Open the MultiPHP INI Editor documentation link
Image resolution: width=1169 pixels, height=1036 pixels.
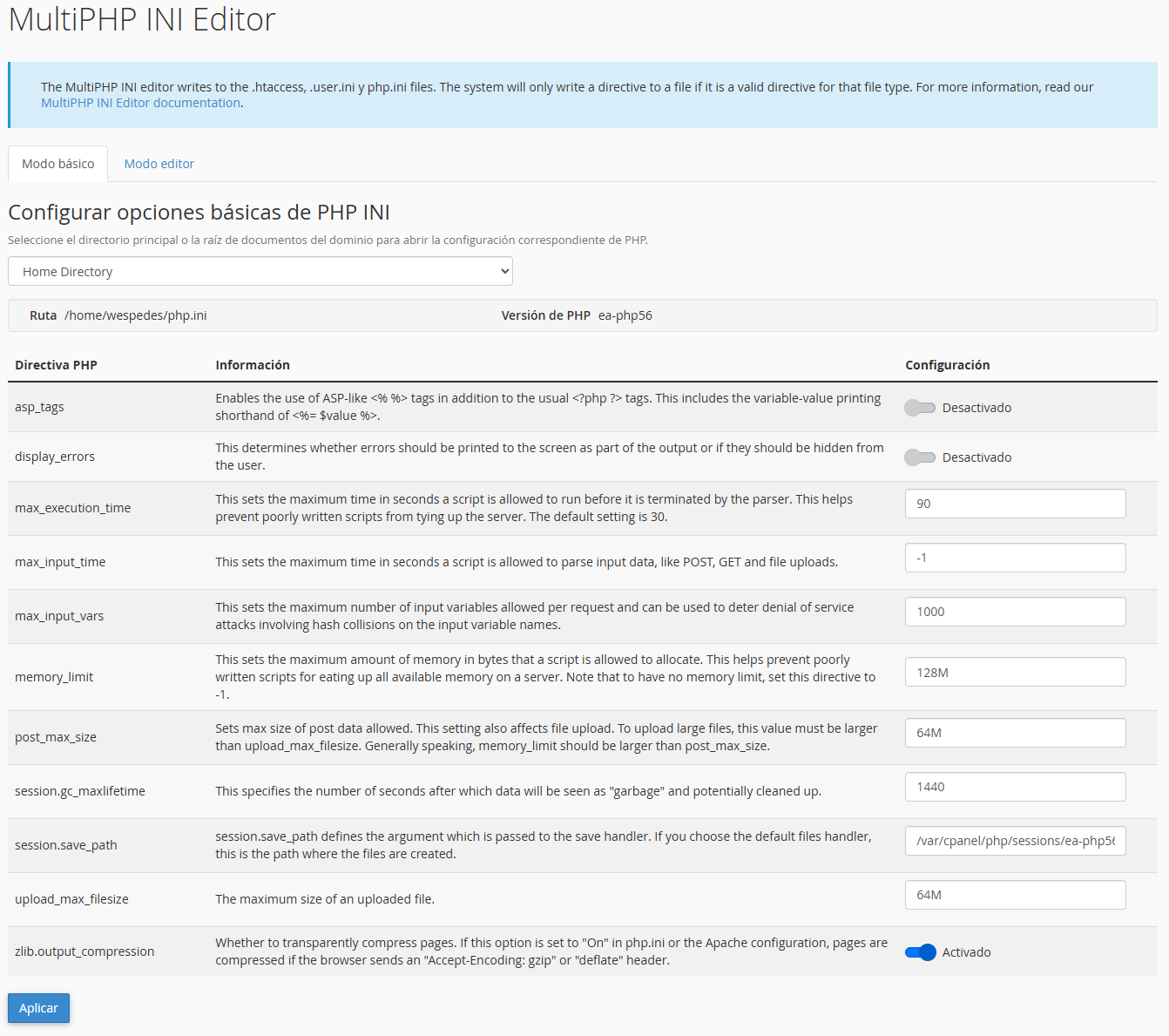click(140, 103)
